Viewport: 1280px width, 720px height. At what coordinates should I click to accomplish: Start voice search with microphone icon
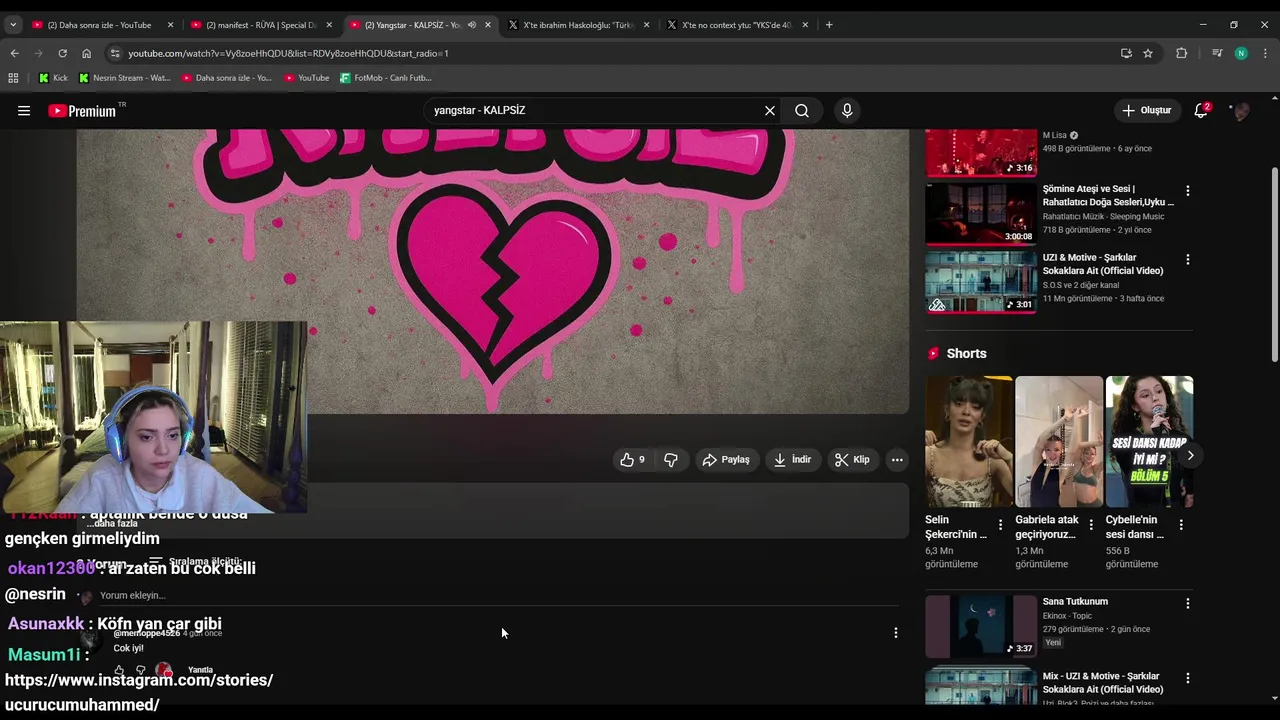[847, 111]
